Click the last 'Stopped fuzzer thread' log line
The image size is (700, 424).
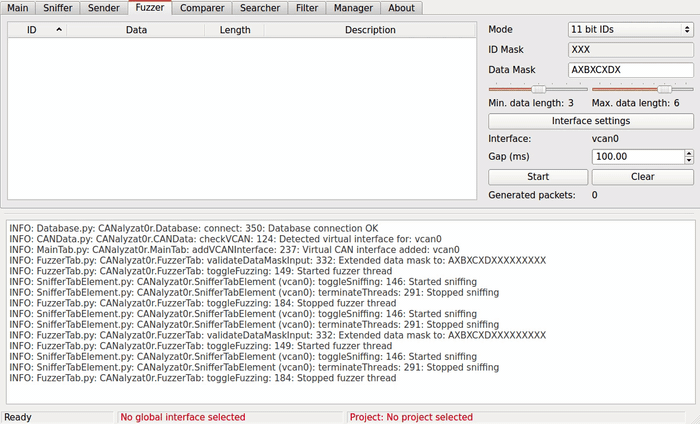pos(203,378)
